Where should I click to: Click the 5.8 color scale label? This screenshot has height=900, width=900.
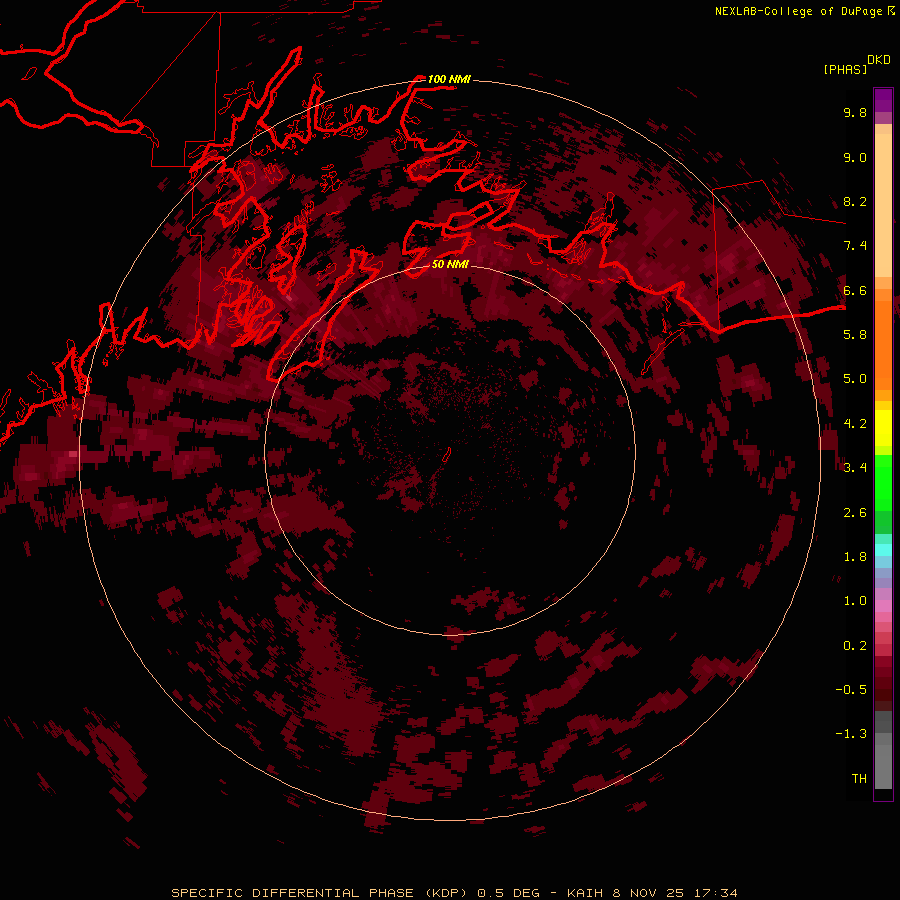tap(855, 335)
